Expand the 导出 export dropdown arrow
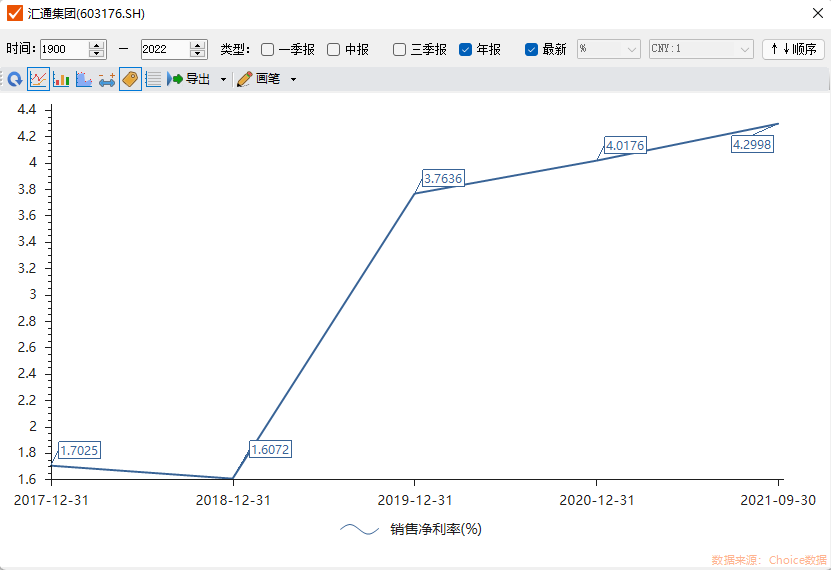Image resolution: width=831 pixels, height=570 pixels. [223, 79]
